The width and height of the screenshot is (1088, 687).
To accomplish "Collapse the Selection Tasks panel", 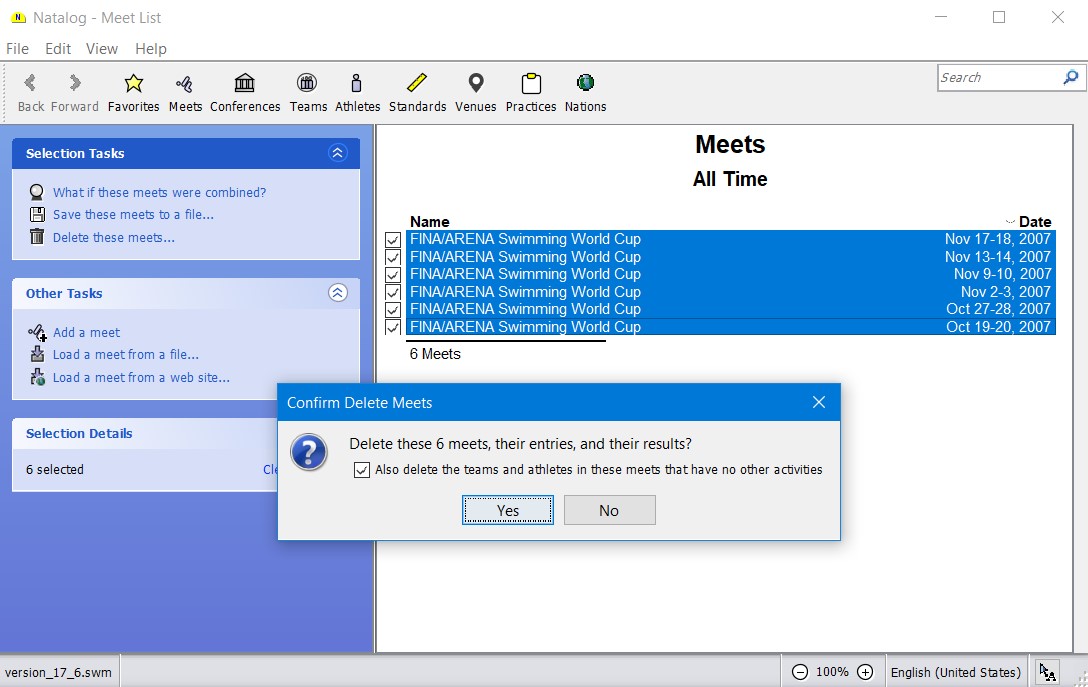I will (x=337, y=153).
